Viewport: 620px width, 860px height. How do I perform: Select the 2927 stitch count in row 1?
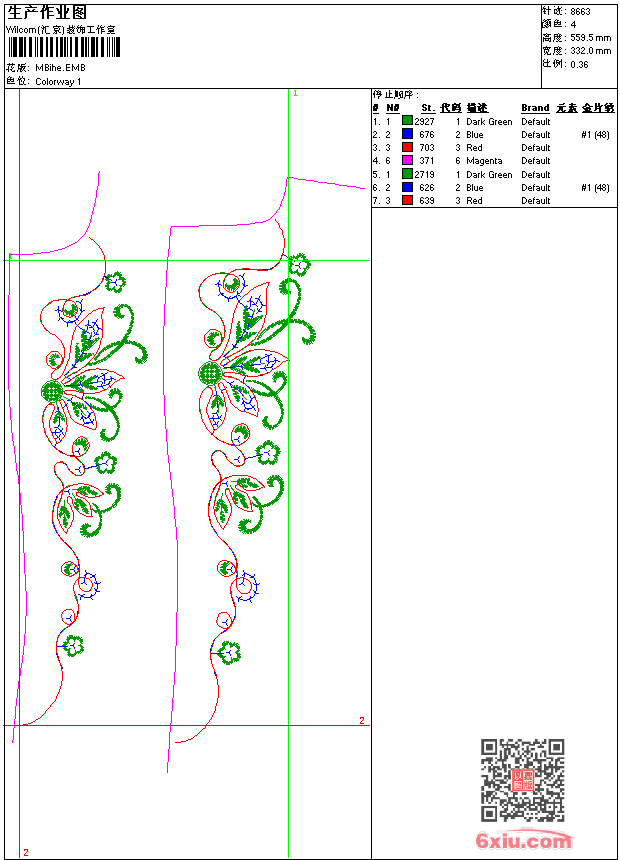[x=425, y=121]
